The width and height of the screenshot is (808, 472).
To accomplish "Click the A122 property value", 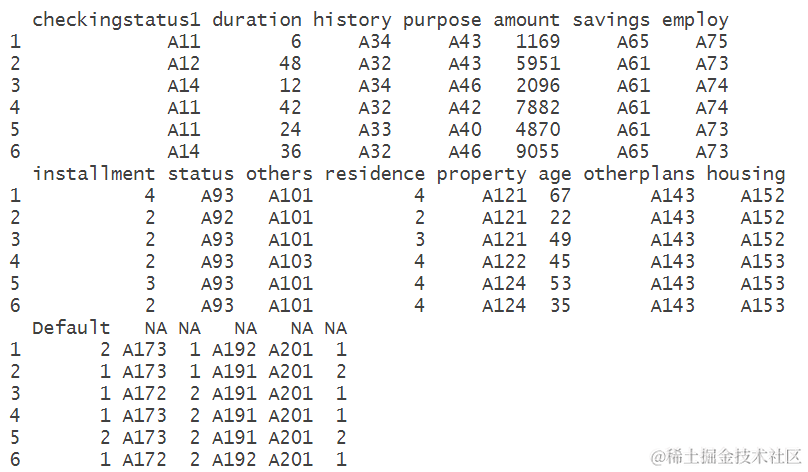I will [x=504, y=261].
